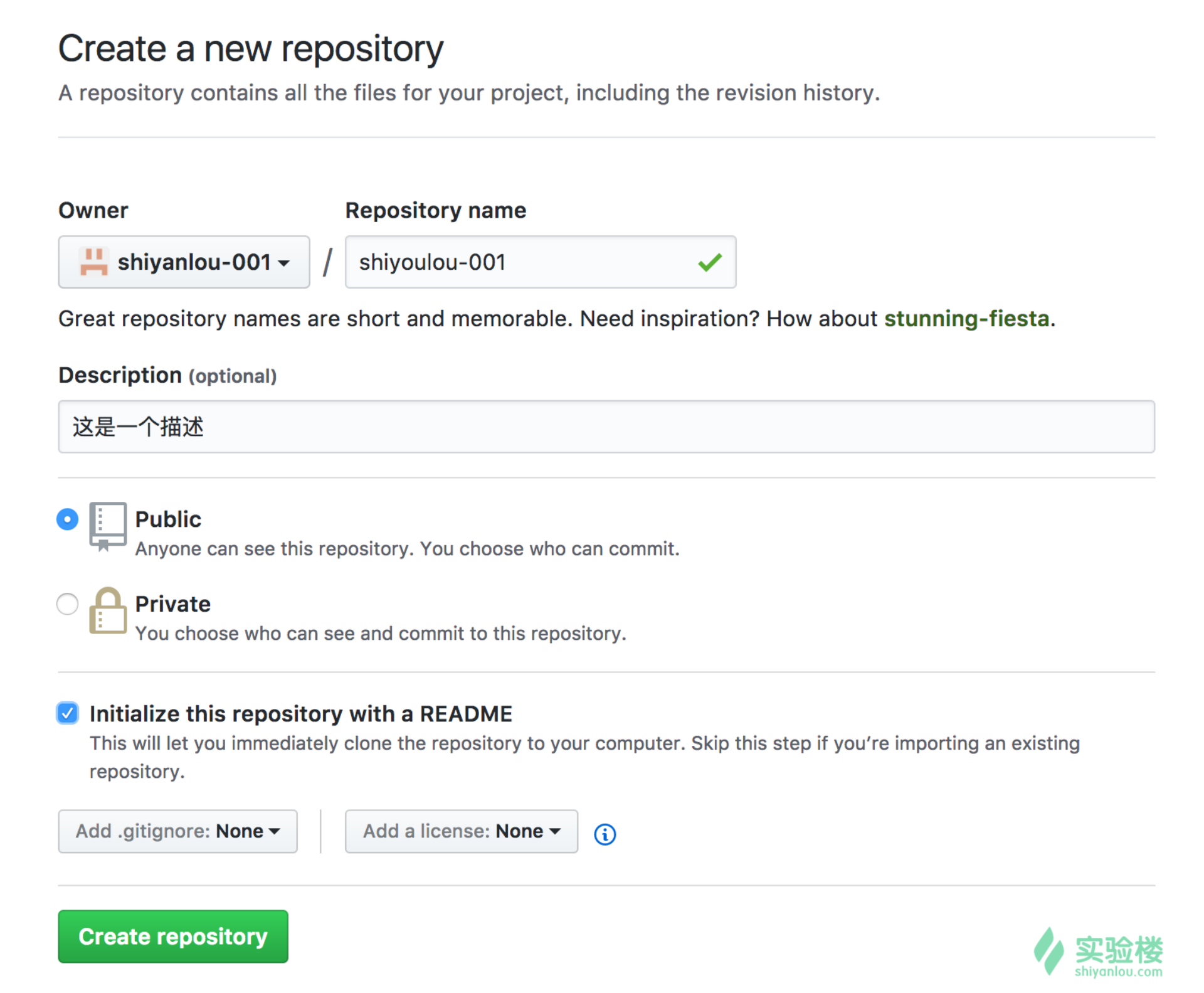Click the green checkmark in repository name field

pyautogui.click(x=710, y=262)
